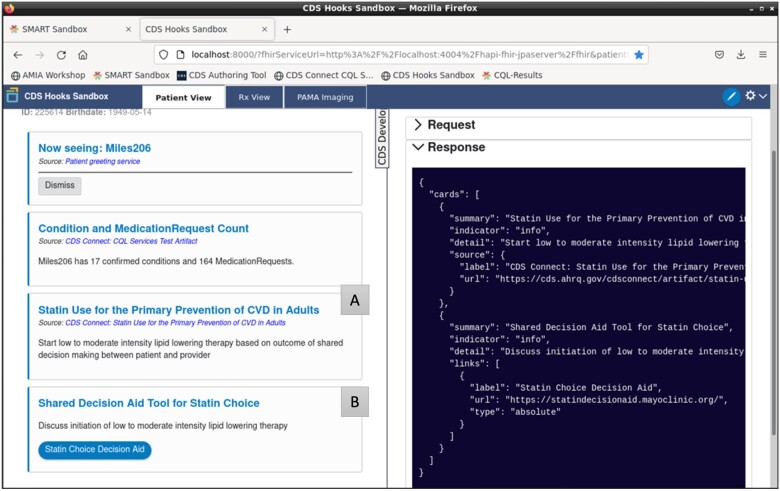Select the CDS Hooks Sandbox browser tab
This screenshot has height=491, width=780.
(206, 29)
